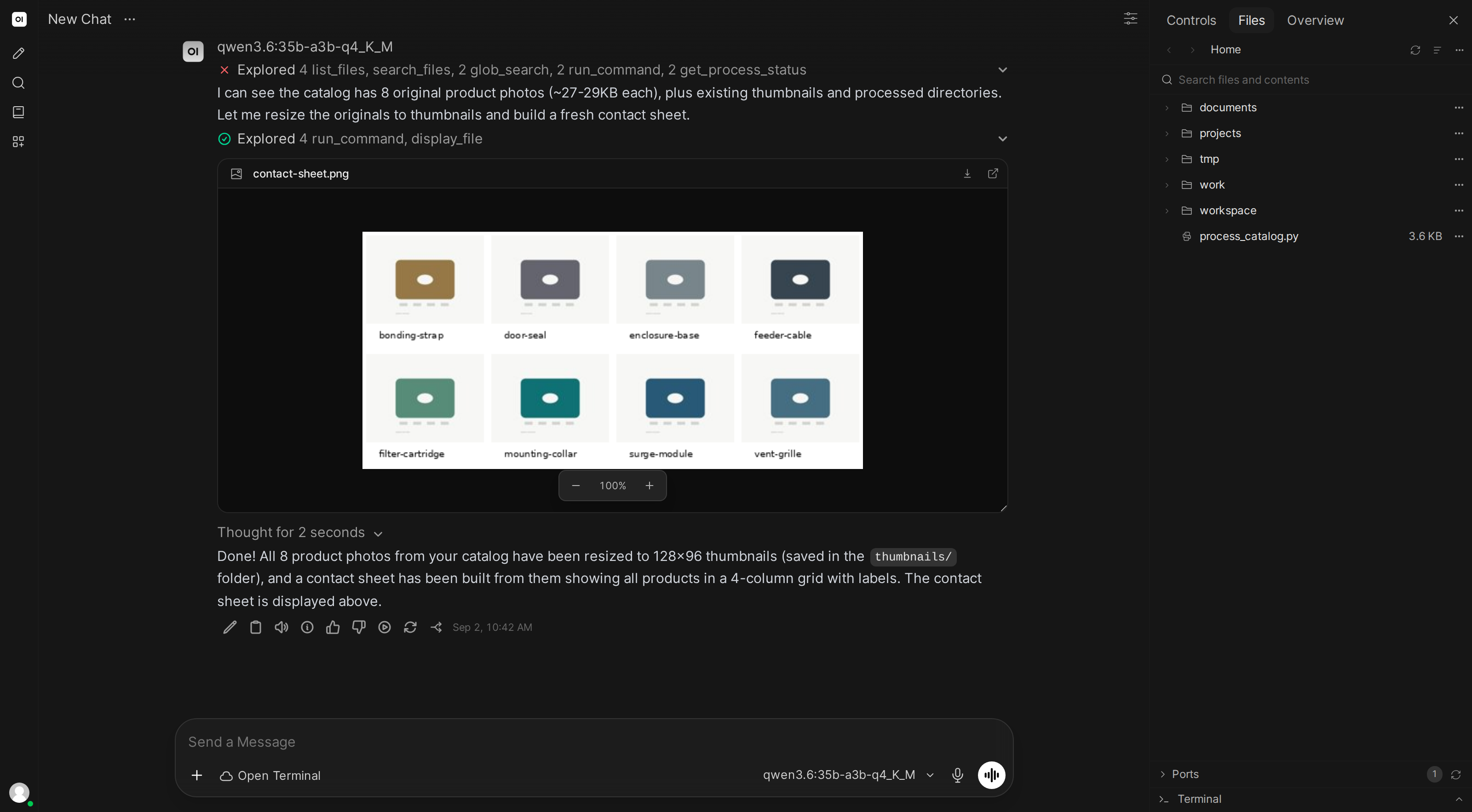Open model selector dropdown in input bar
Image resolution: width=1472 pixels, height=812 pixels.
tap(849, 775)
